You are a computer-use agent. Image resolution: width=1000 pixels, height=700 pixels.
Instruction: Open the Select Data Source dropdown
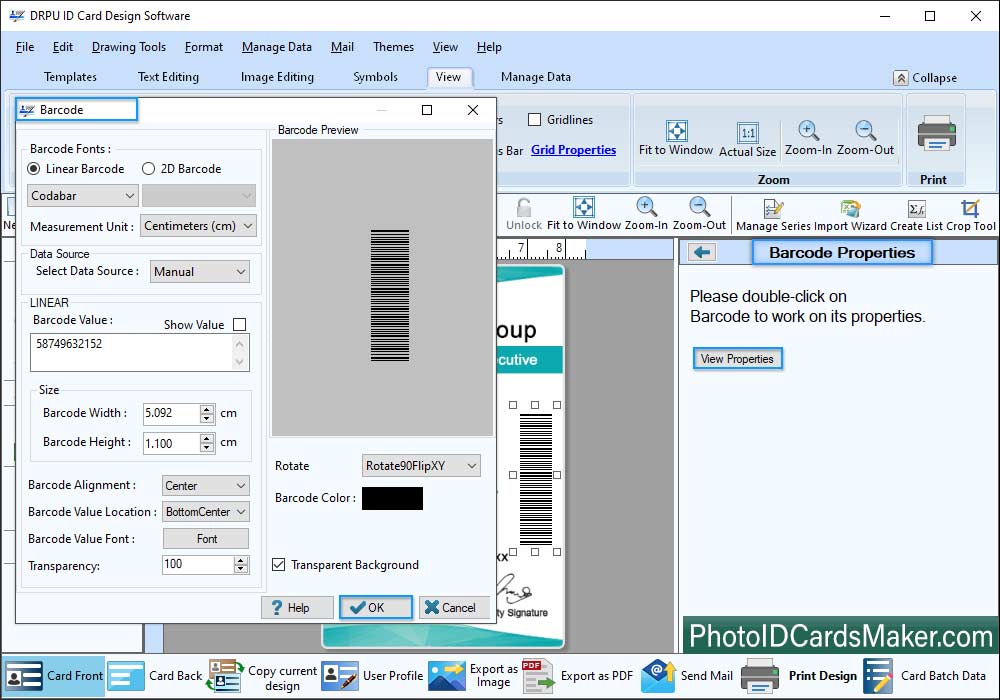pos(200,272)
